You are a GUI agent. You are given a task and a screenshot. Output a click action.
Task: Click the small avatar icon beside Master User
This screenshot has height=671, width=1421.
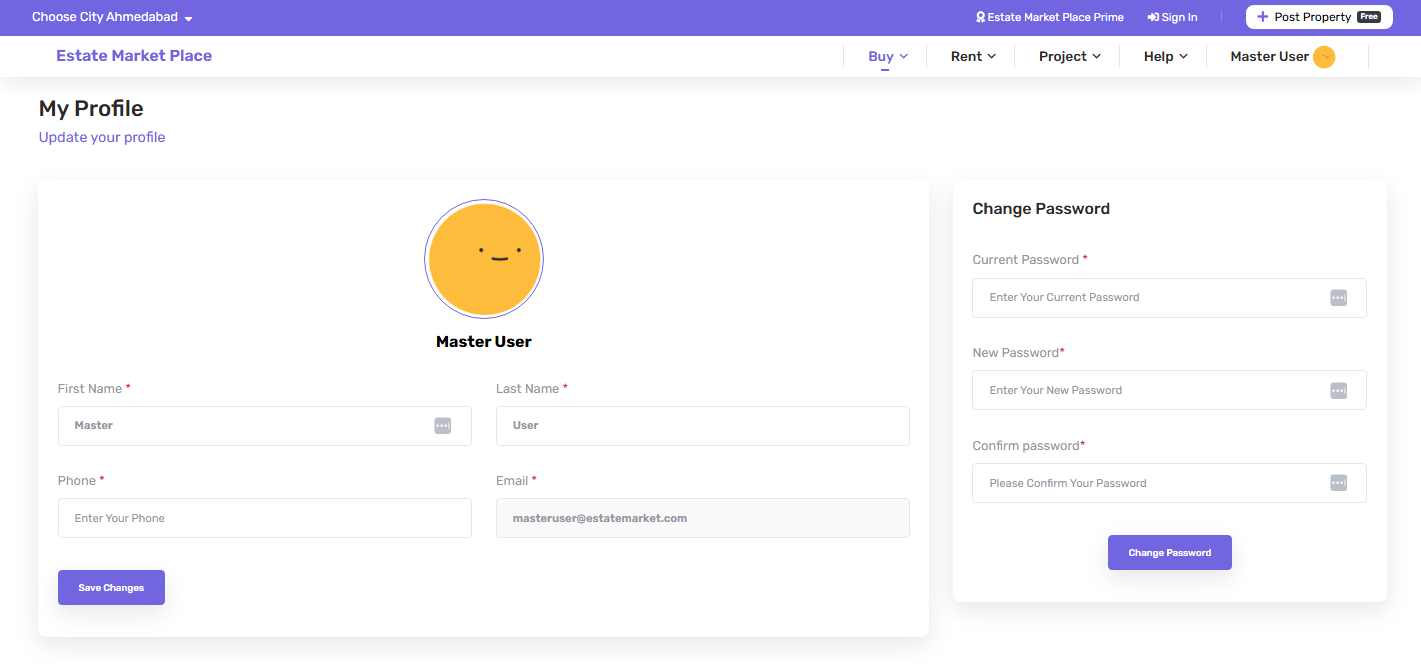[1323, 57]
